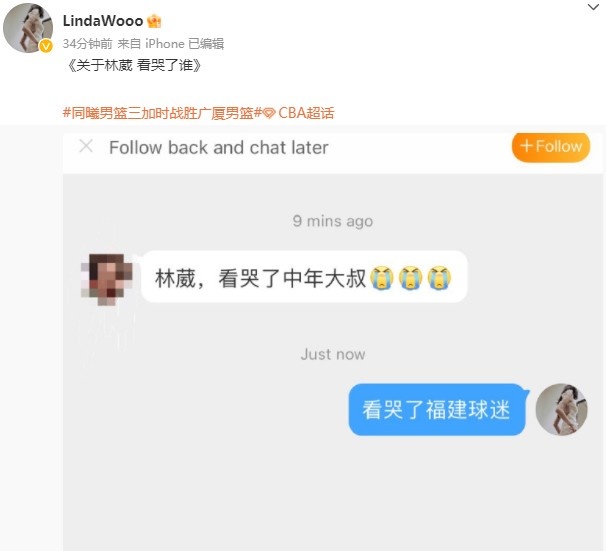Click the blurred sender avatar
Viewport: 606px width, 551px height.
[x=107, y=279]
